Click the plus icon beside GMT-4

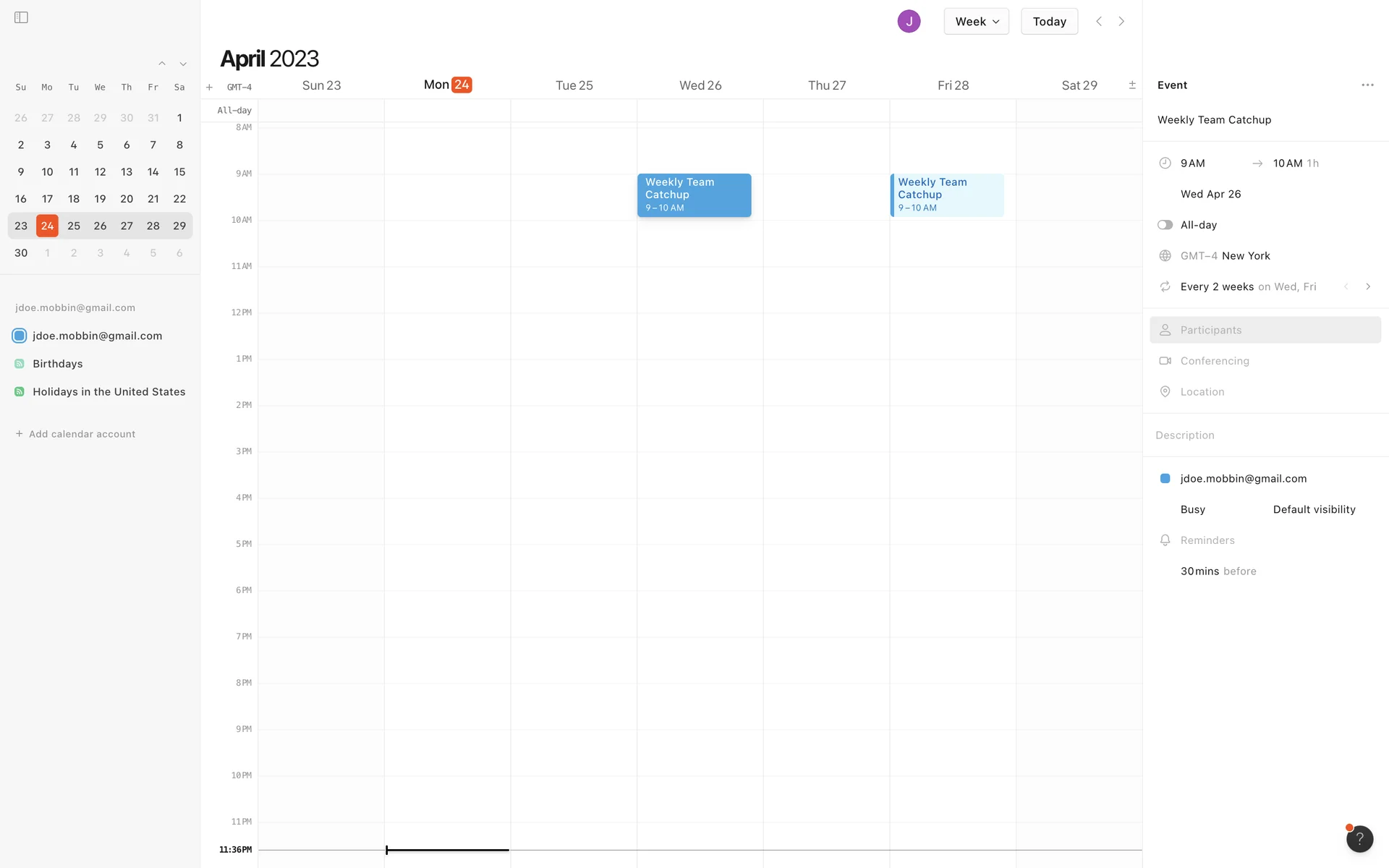209,88
